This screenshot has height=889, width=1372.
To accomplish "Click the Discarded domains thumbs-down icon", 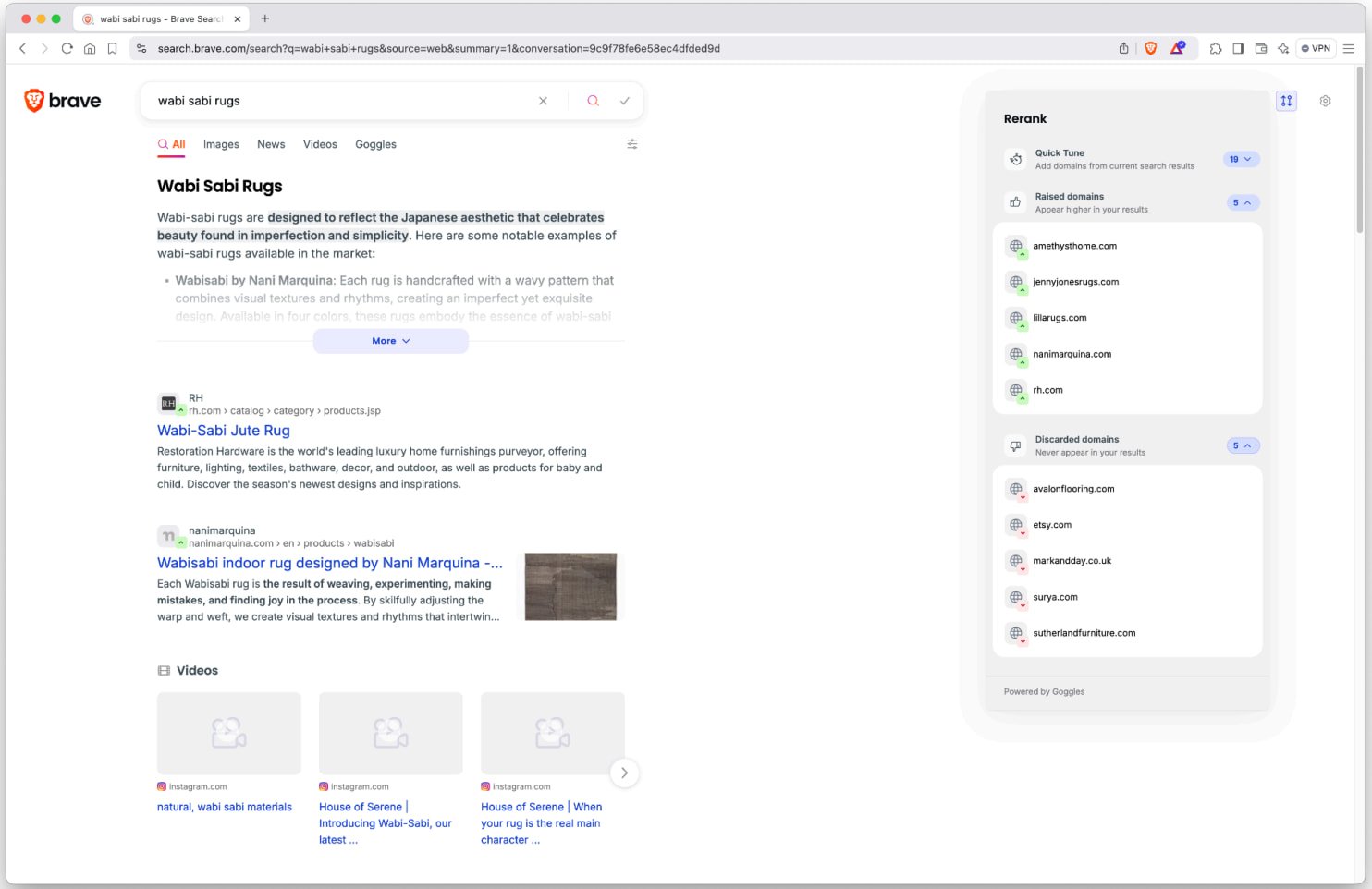I will (x=1015, y=445).
